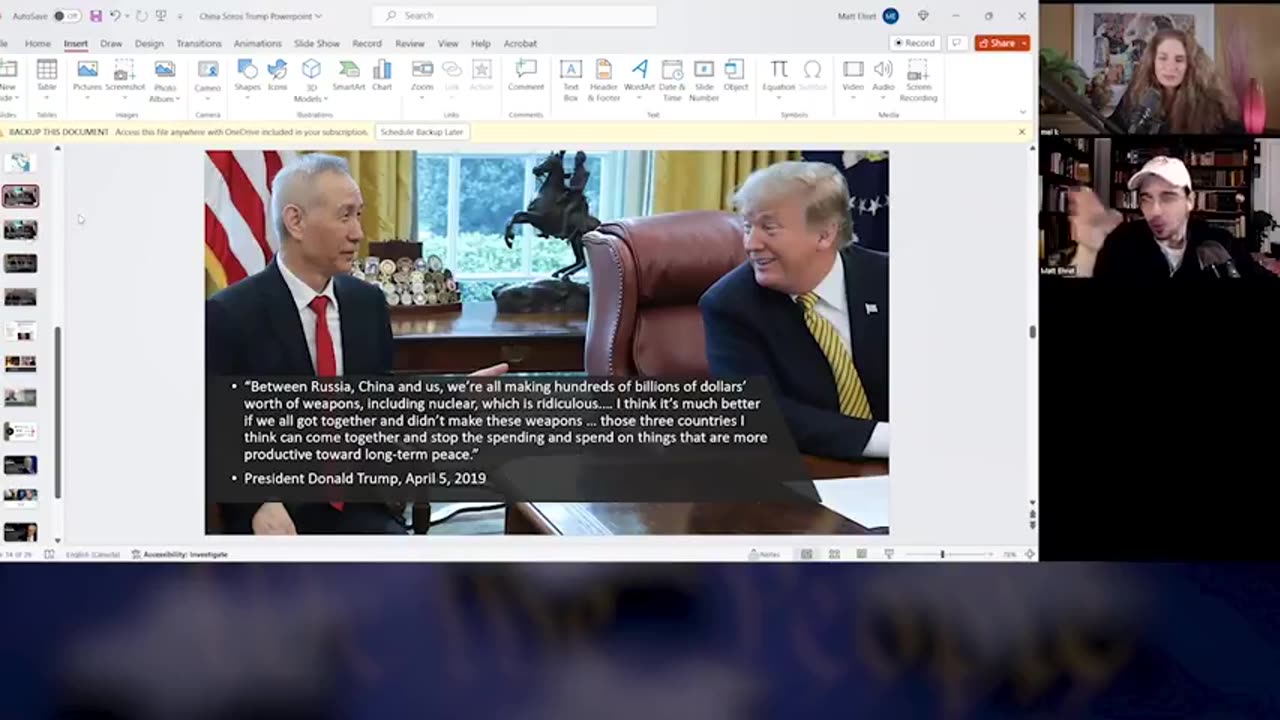
Task: Click the Comment insert icon
Action: (526, 77)
